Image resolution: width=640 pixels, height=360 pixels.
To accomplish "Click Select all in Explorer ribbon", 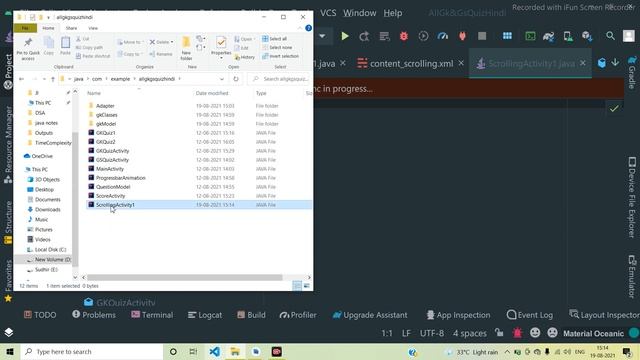I will point(275,39).
